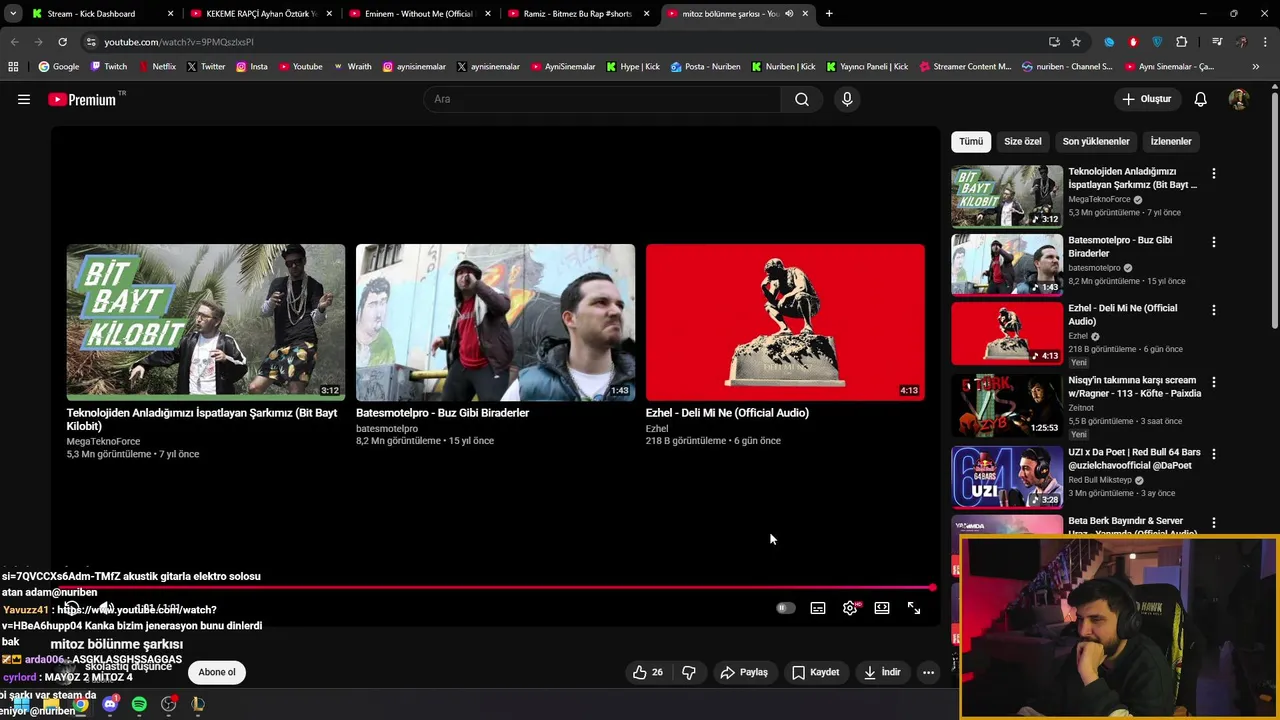Open Yayıncı Paneli | Kick bookmark
1280x720 pixels.
[x=867, y=67]
